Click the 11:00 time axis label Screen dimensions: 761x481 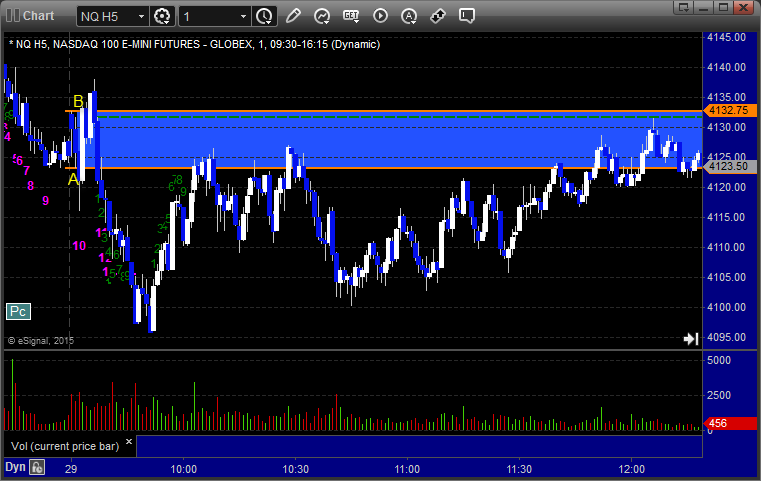click(407, 469)
